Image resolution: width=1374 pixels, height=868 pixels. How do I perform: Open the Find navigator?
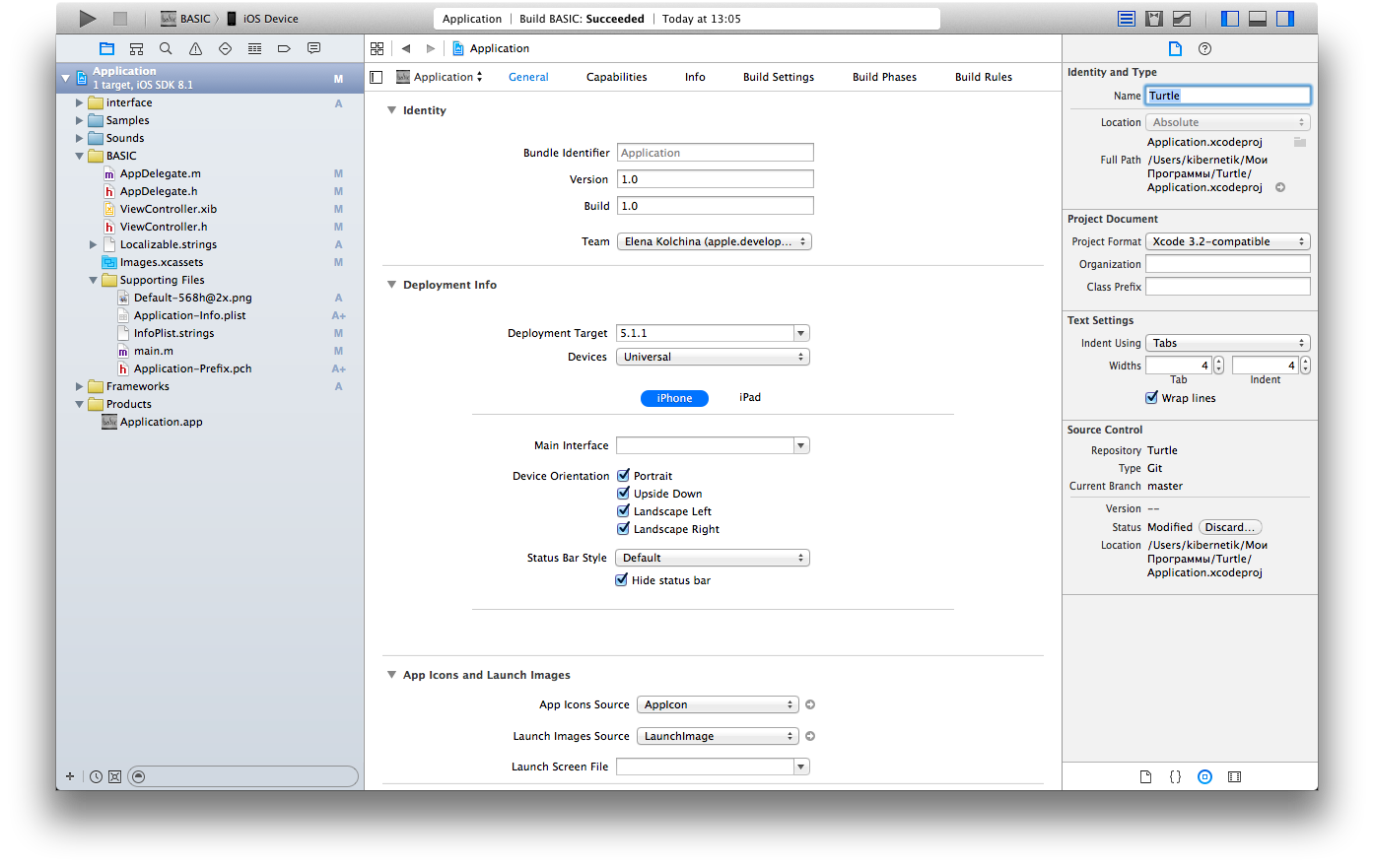(166, 48)
